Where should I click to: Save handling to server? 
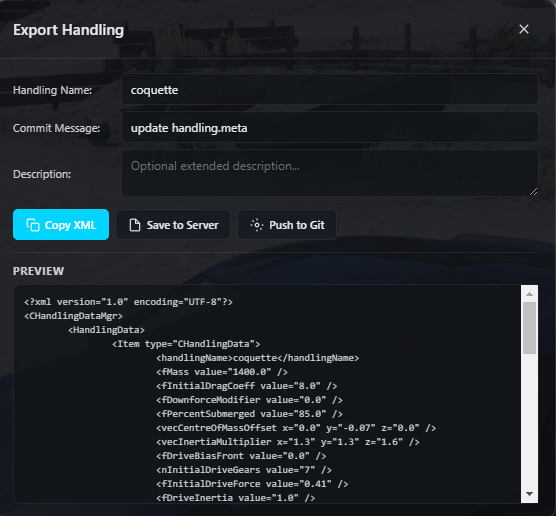click(x=173, y=225)
